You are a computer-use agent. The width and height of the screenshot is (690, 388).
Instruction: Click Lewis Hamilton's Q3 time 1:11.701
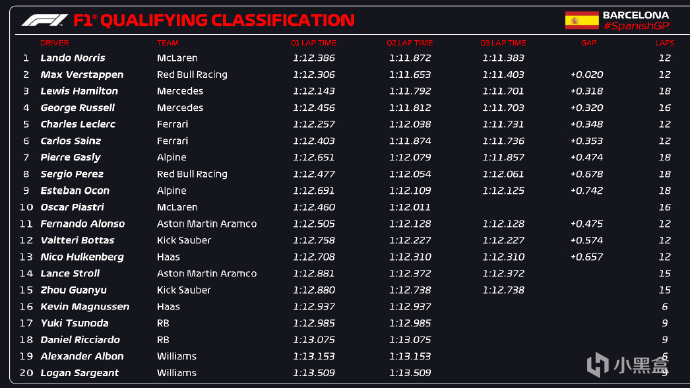pyautogui.click(x=503, y=91)
